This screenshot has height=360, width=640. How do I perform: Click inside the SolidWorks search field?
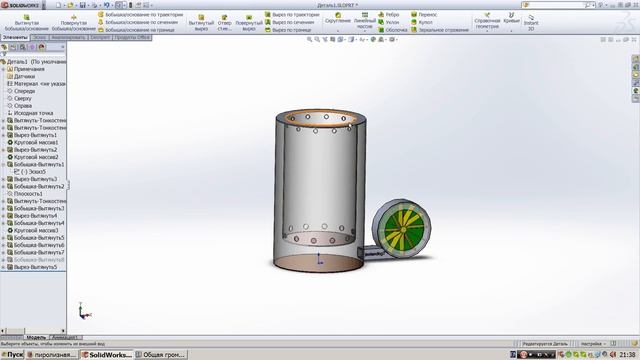556,5
